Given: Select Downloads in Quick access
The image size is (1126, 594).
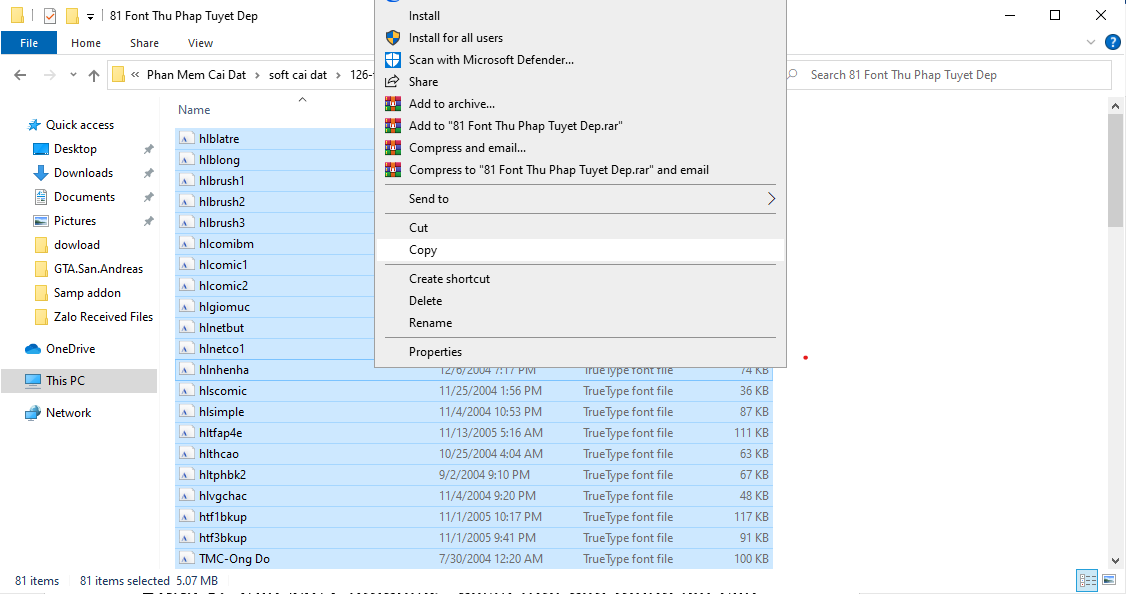Looking at the screenshot, I should [x=83, y=173].
